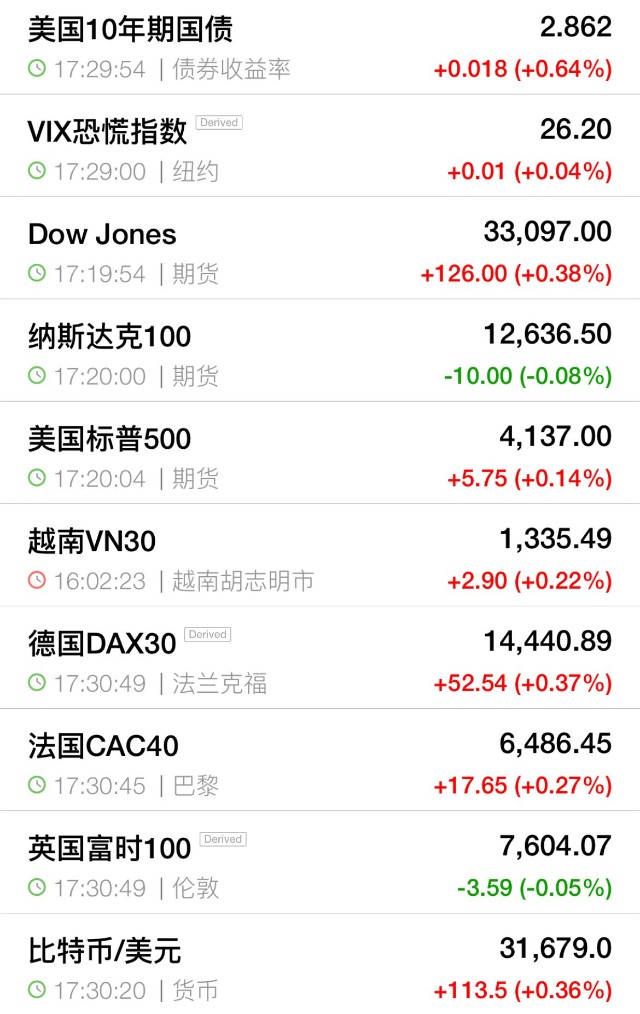Click the 31,679.0 Bitcoin price
The image size is (640, 1014).
[x=555, y=948]
